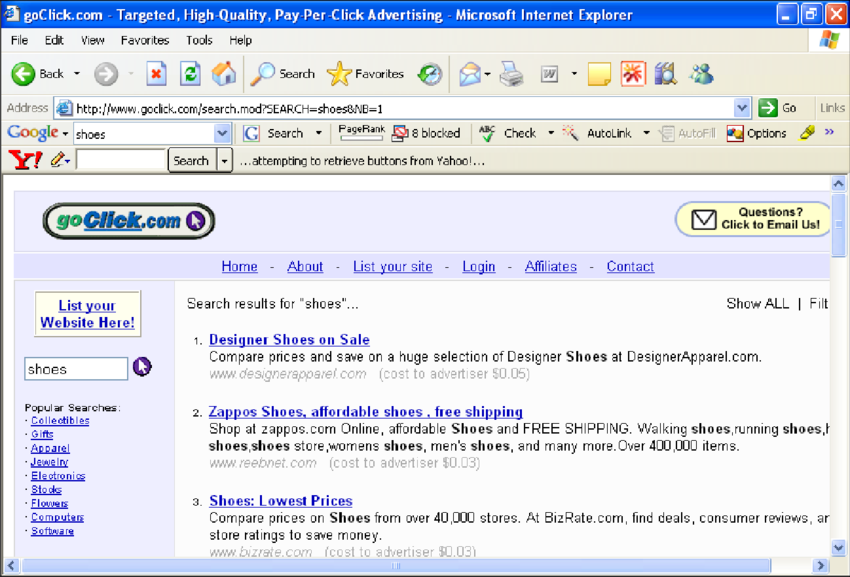Click the Go button beside address bar
The width and height of the screenshot is (850, 577).
pos(777,108)
